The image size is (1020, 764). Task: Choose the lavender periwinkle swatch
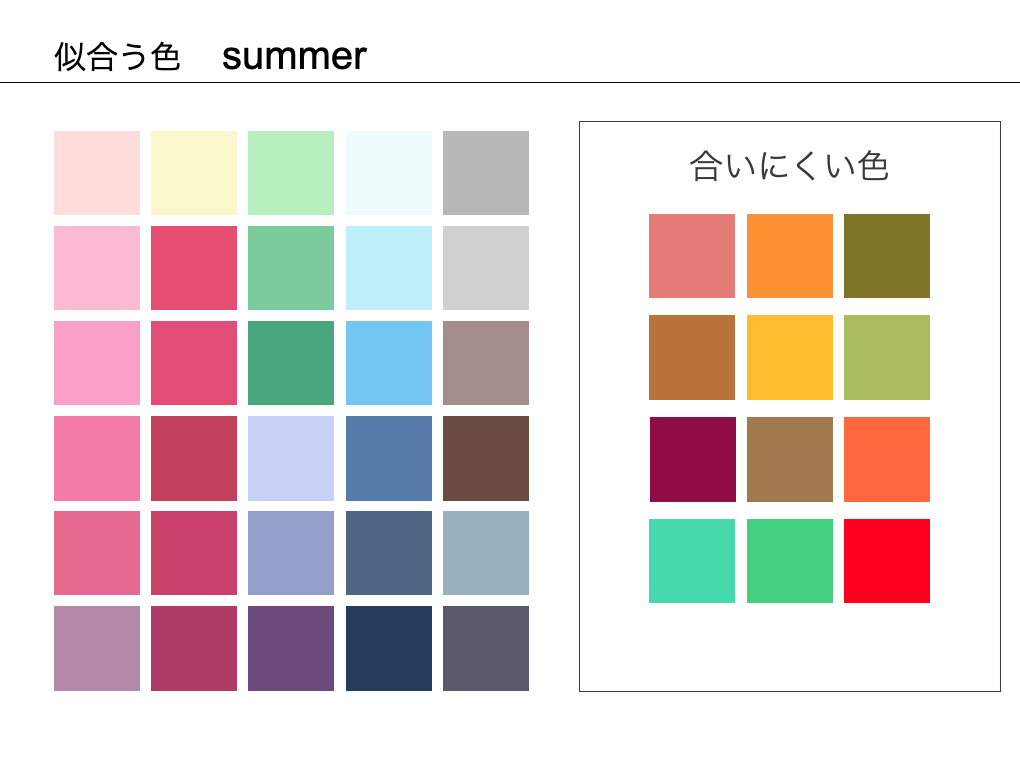pos(291,458)
